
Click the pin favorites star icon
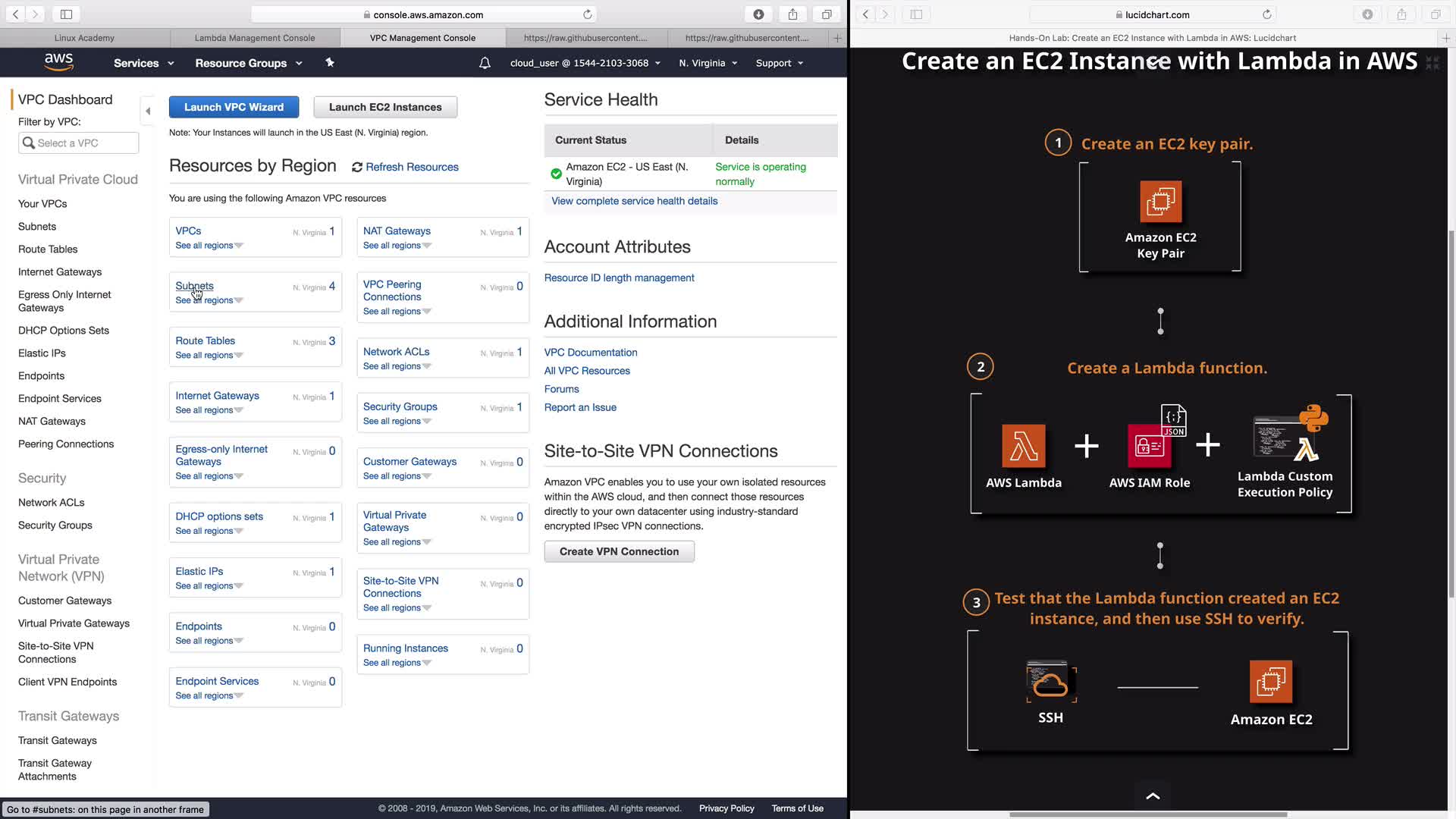[330, 63]
